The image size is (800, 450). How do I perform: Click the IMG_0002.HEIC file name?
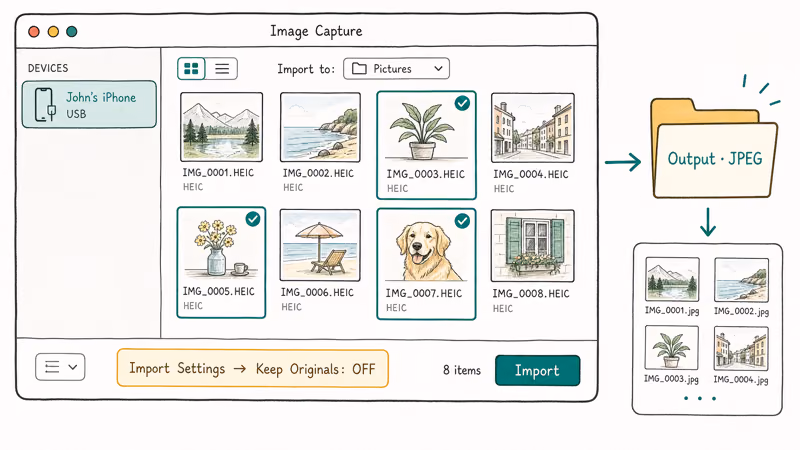(318, 173)
